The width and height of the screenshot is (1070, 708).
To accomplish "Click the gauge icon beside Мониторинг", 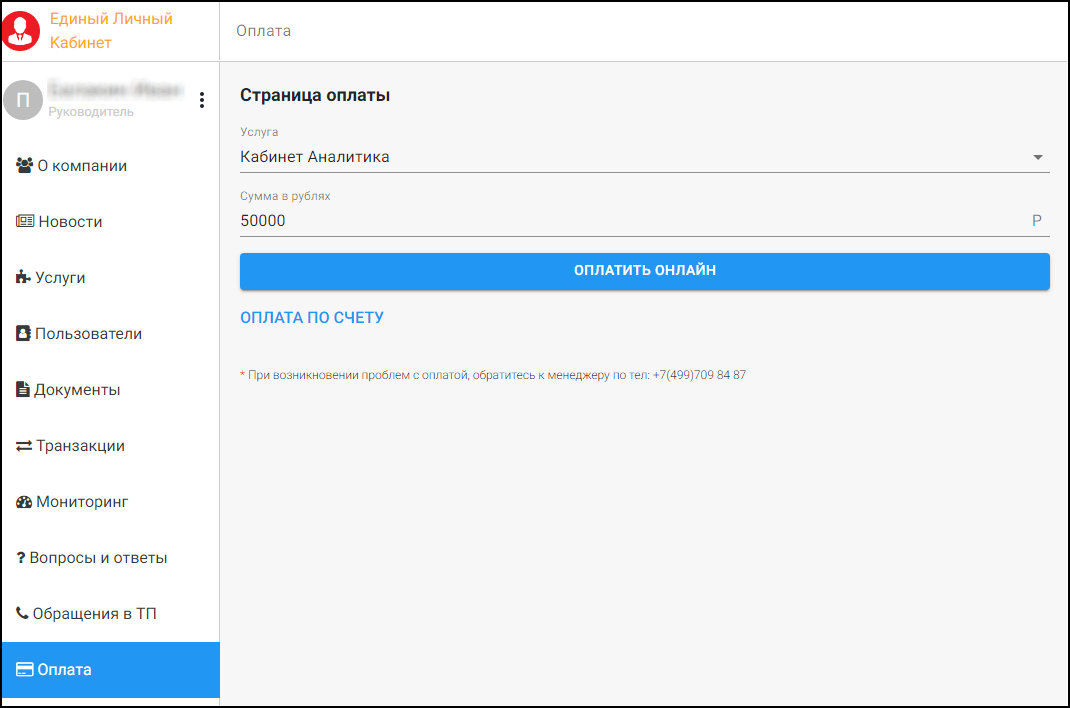I will coord(24,502).
